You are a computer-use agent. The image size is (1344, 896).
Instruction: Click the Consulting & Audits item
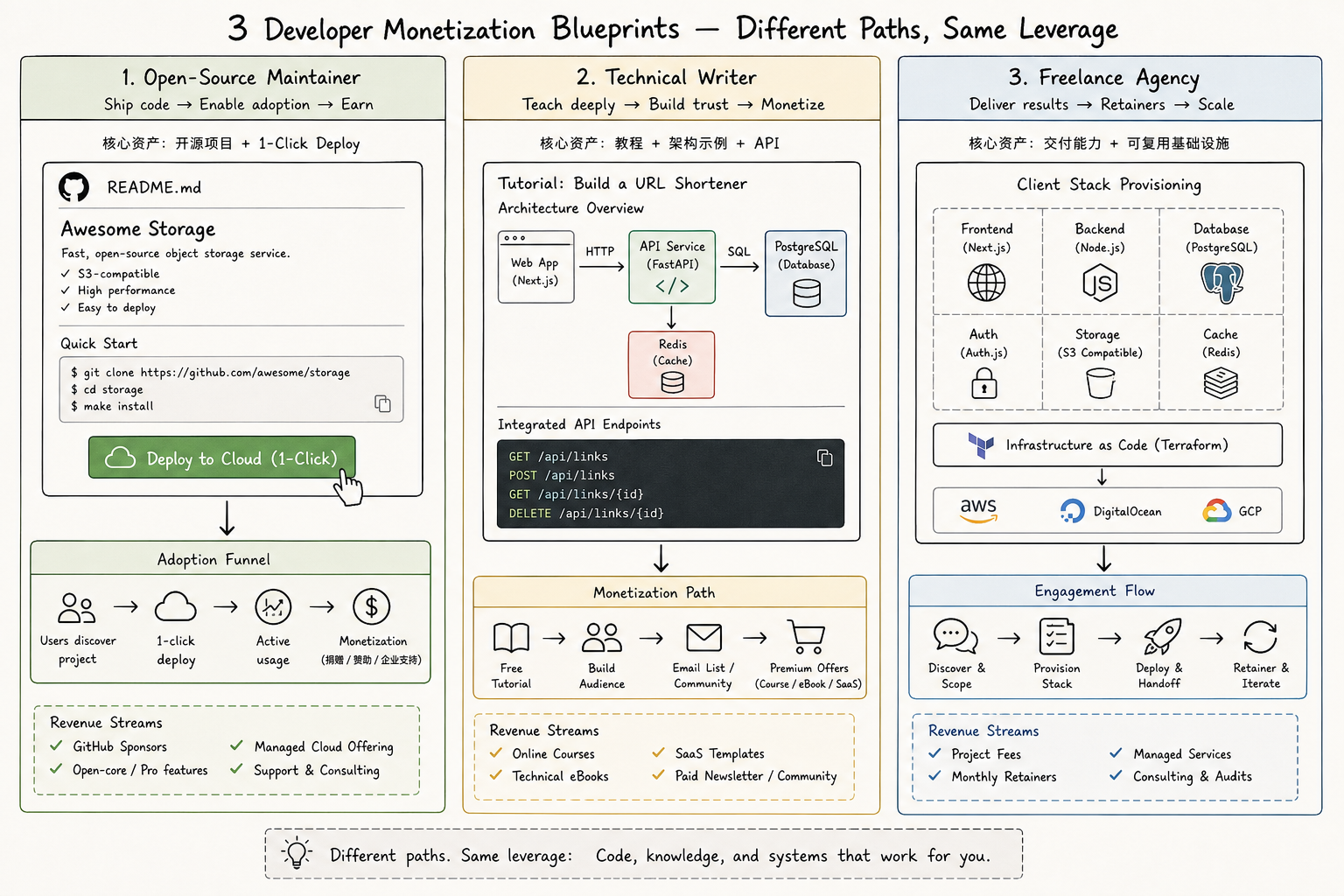(1181, 776)
